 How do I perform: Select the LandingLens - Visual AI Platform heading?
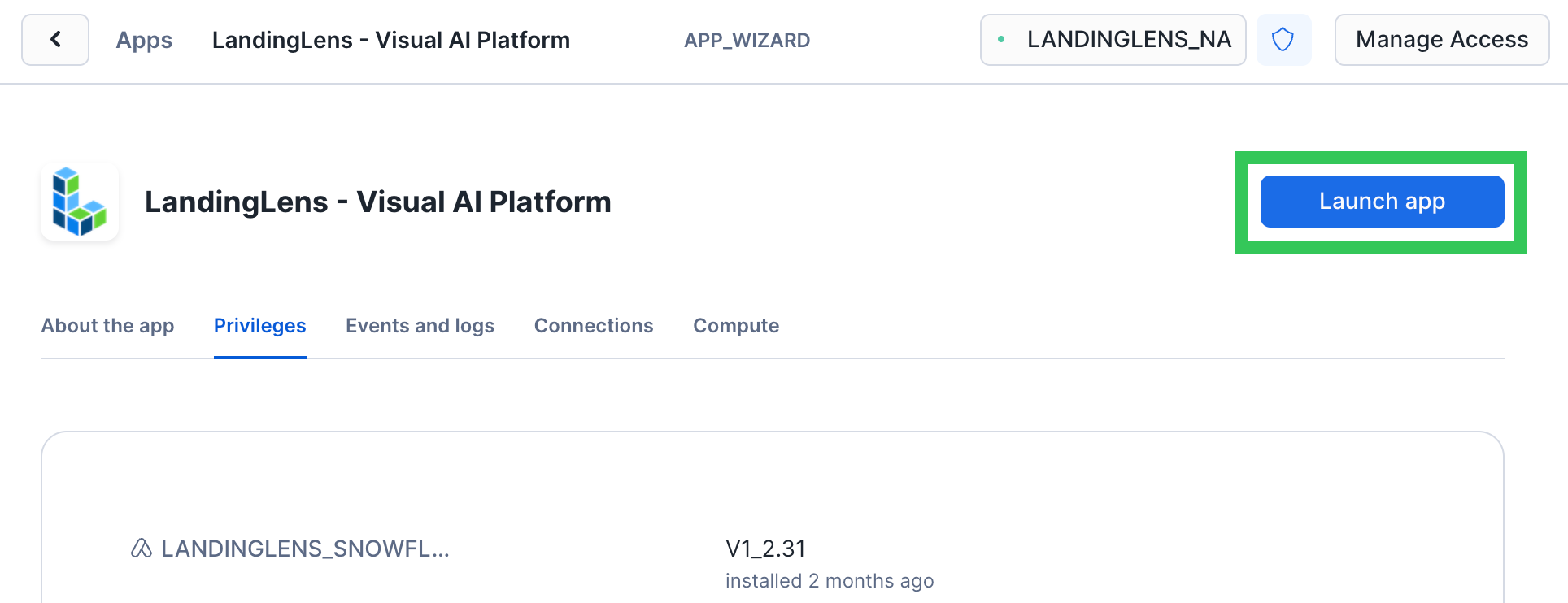tap(378, 202)
